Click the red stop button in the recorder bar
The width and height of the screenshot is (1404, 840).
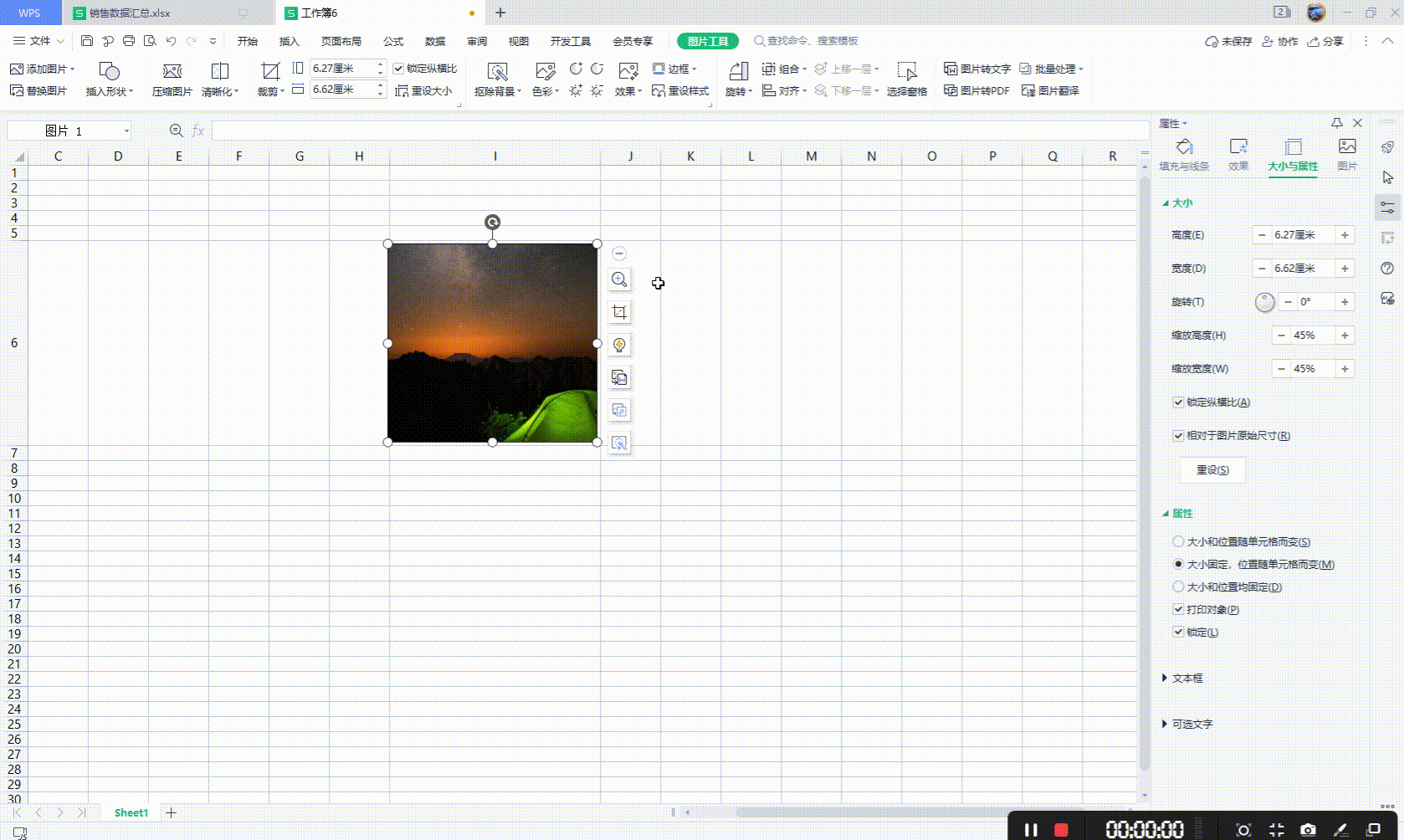(1061, 829)
